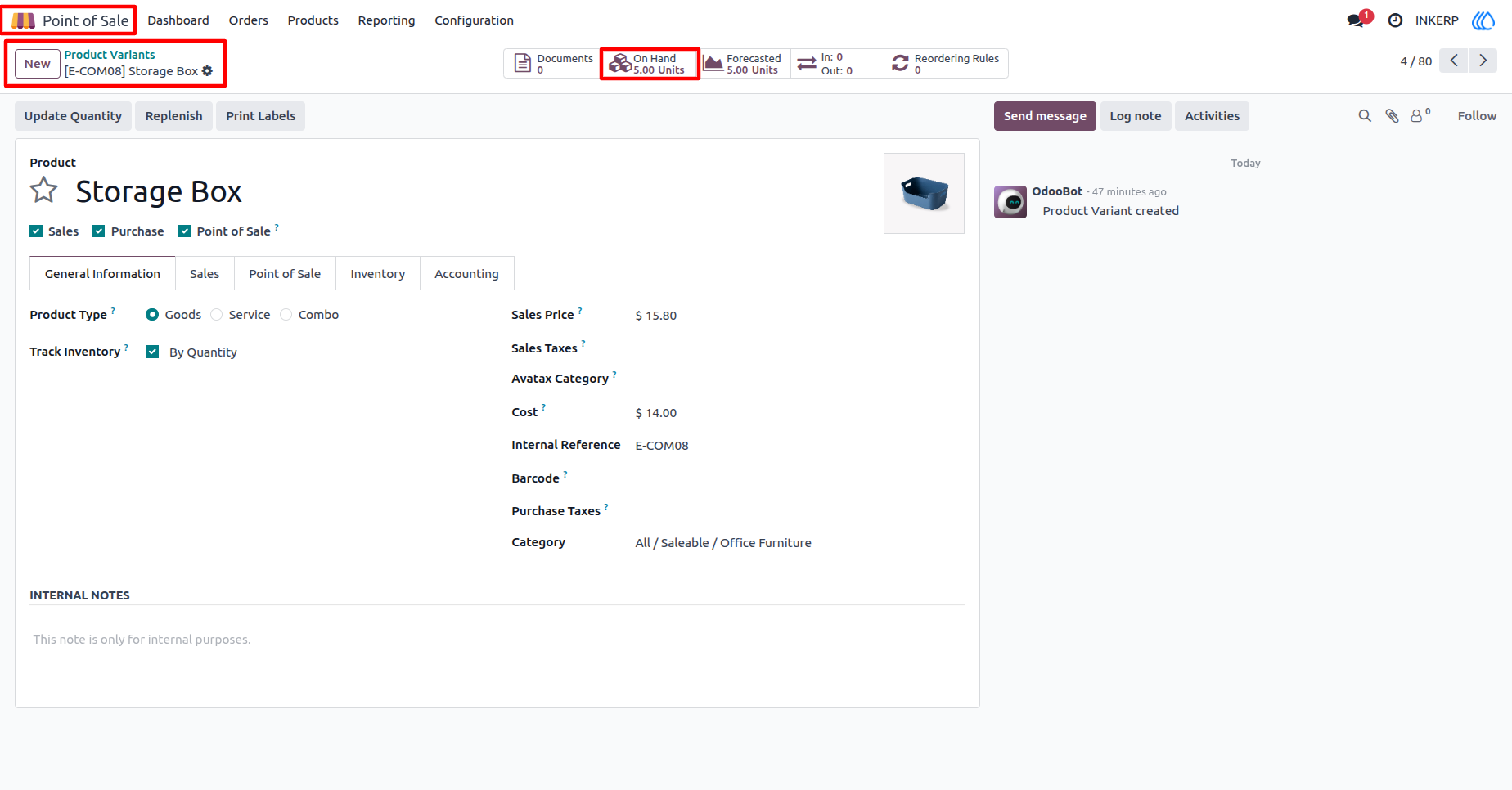Open the Orders menu

click(x=249, y=20)
